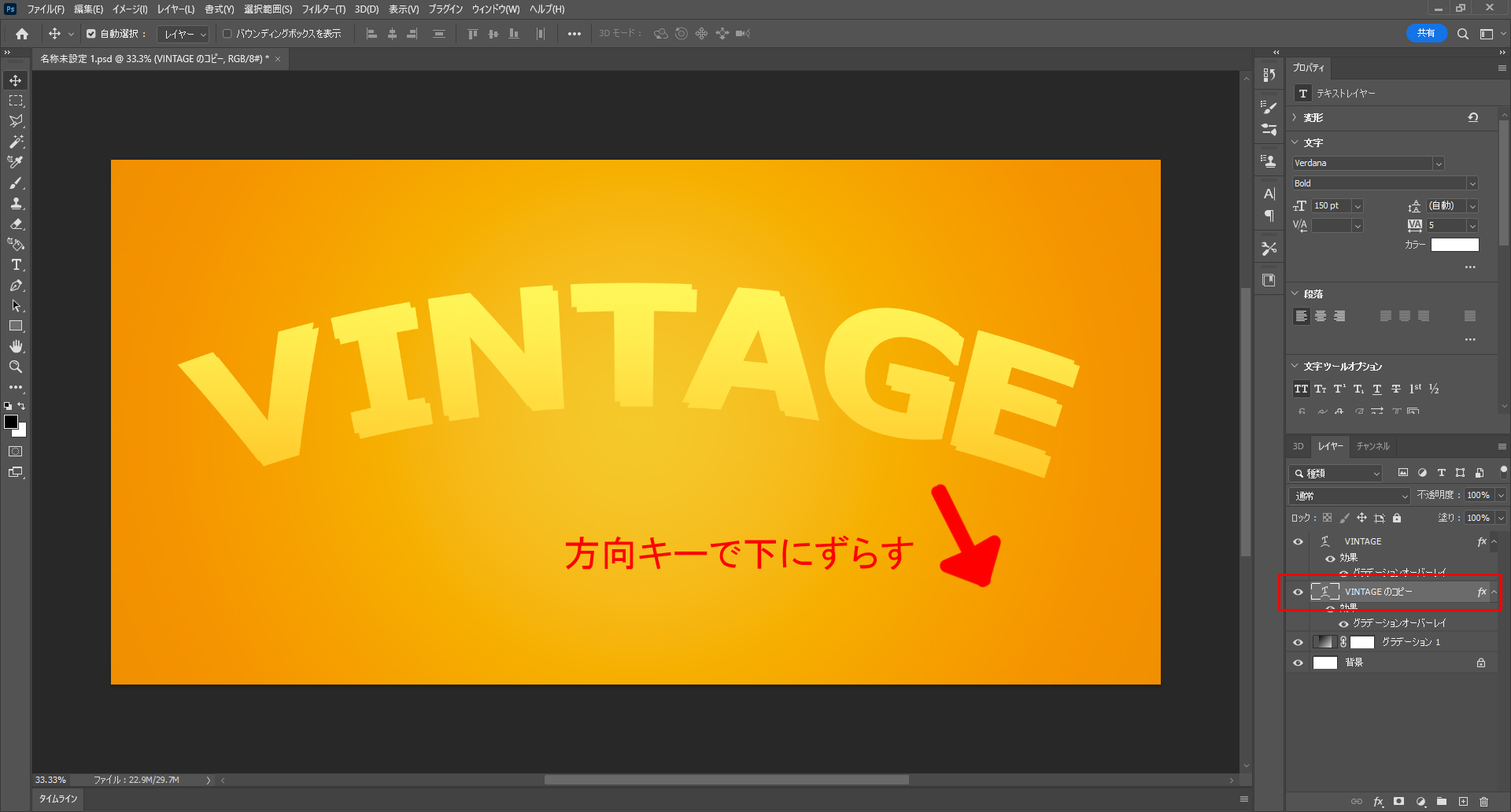The width and height of the screenshot is (1511, 812).
Task: Choose the Brush tool
Action: point(16,183)
